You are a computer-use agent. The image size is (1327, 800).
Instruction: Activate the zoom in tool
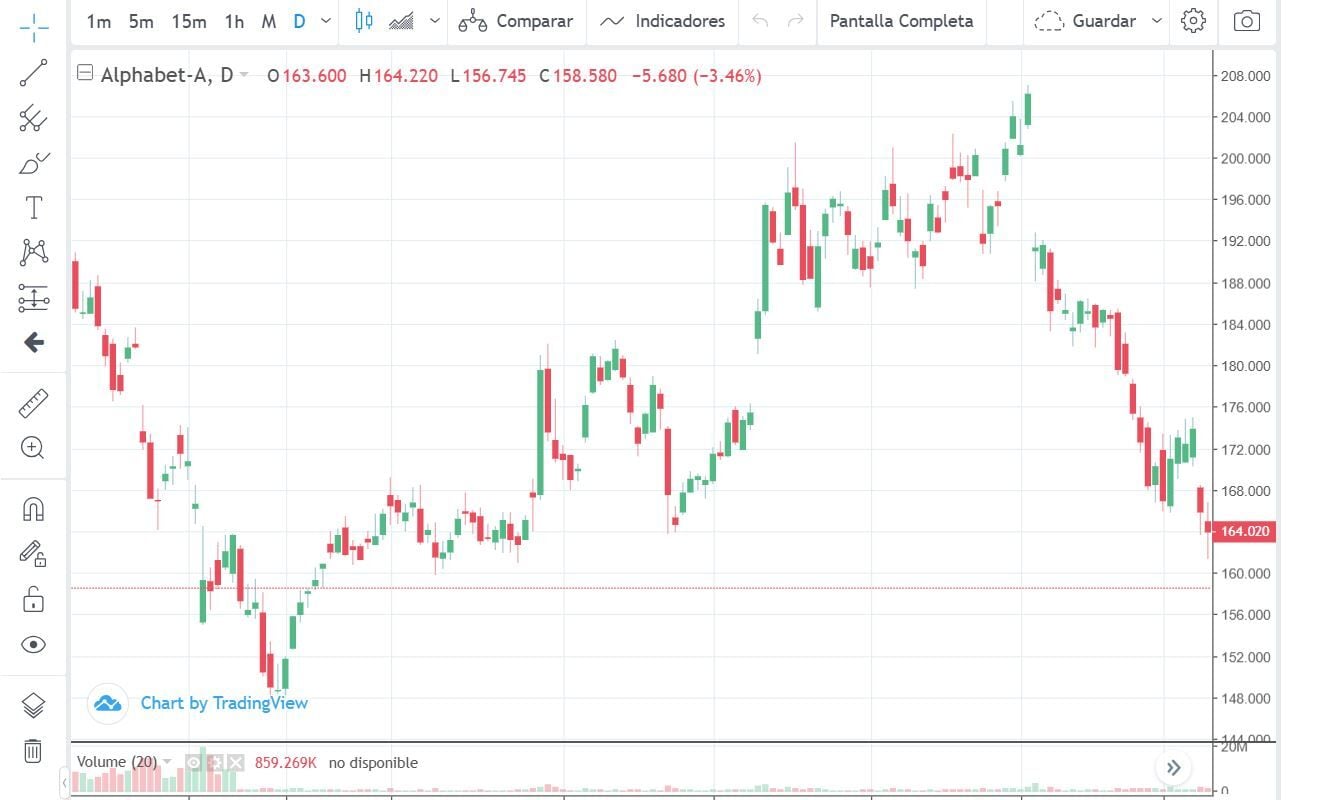coord(33,448)
